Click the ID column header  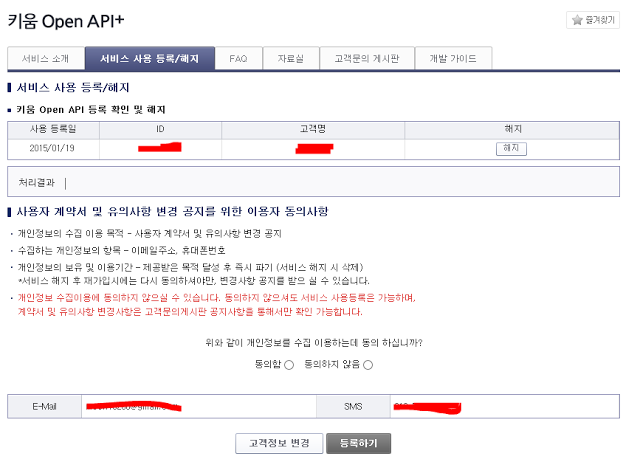tap(160, 129)
